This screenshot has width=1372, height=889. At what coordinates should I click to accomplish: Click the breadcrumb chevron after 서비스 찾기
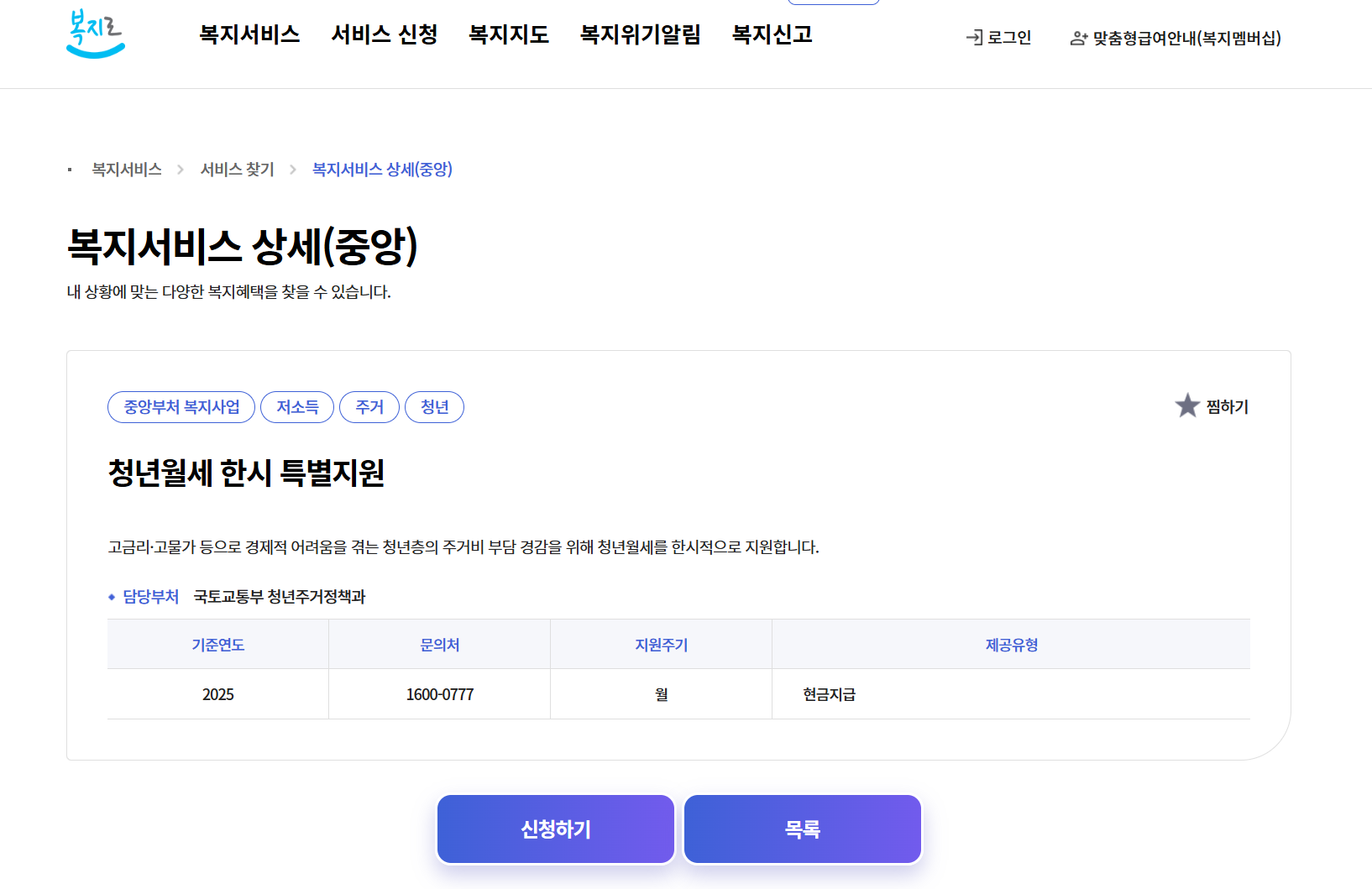tap(292, 169)
